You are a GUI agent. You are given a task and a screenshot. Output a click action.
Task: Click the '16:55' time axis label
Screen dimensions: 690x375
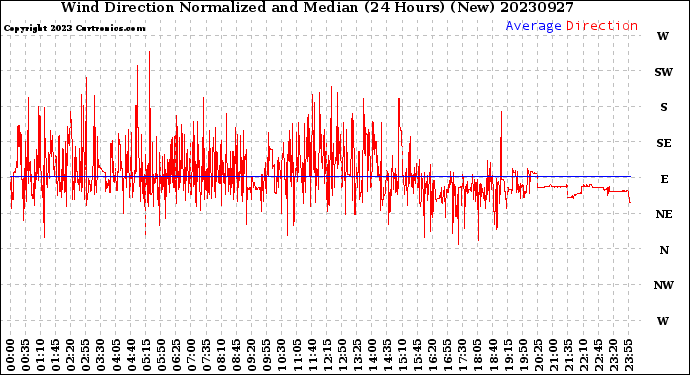coord(447,355)
